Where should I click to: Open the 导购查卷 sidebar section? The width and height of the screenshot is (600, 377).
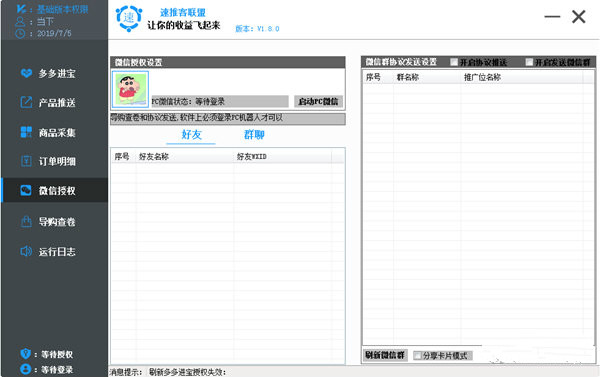54,222
